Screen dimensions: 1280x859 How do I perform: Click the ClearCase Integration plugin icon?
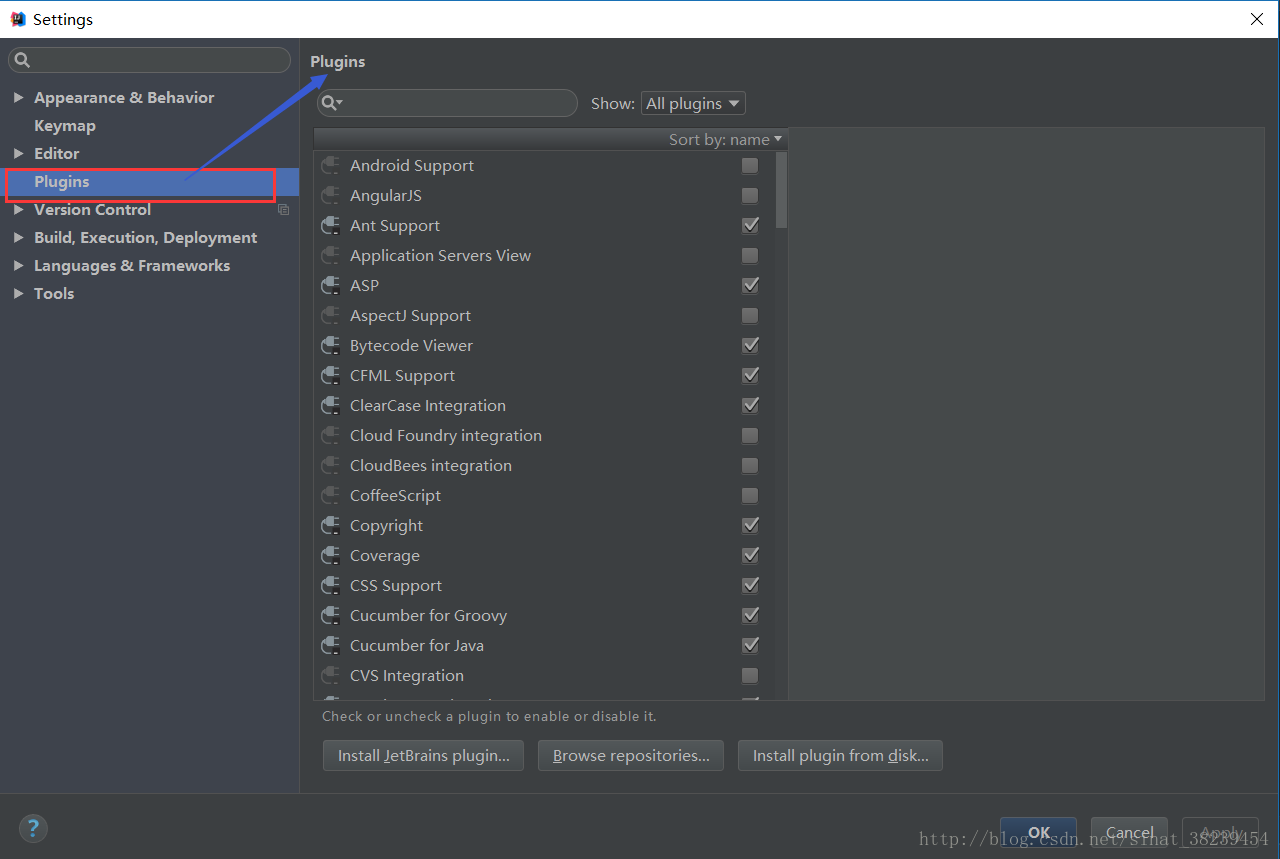[x=330, y=406]
